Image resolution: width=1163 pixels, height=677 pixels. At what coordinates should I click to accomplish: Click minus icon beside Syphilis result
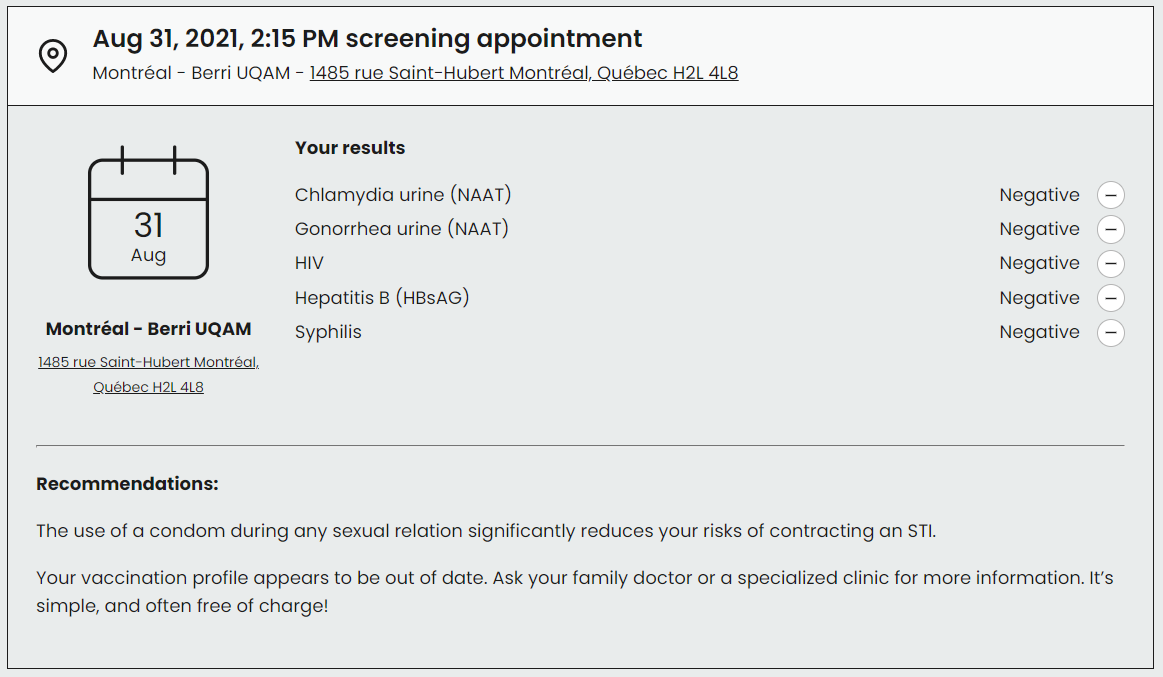pos(1110,332)
